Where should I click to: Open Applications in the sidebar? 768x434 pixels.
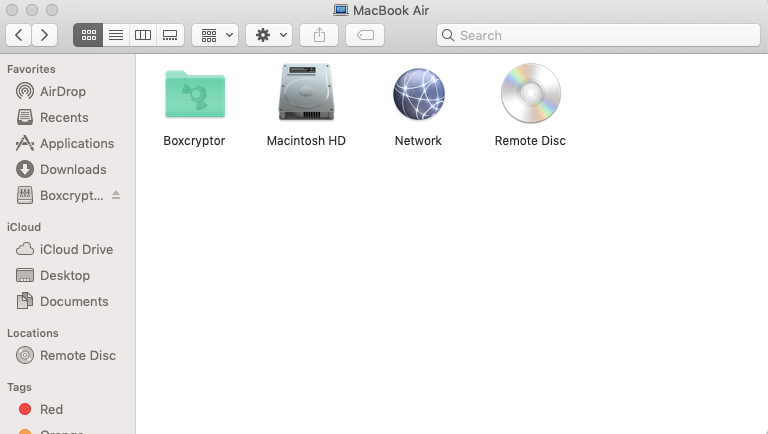click(x=68, y=144)
